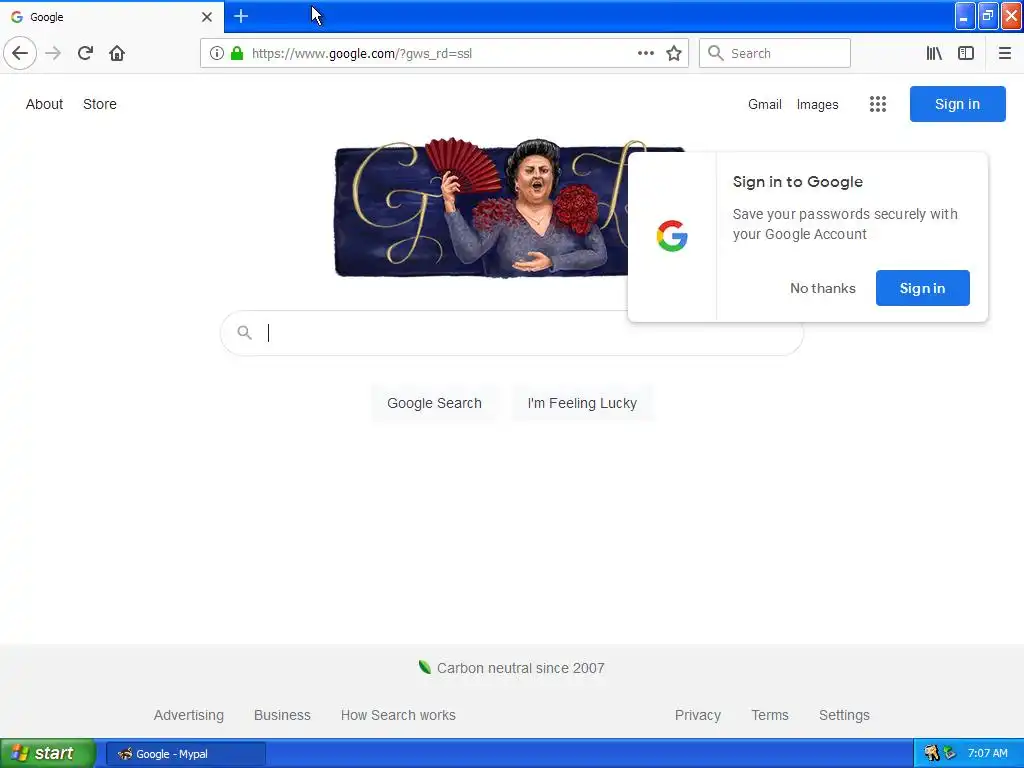Focus the browser toolbar Search field
This screenshot has height=768, width=1024.
point(775,53)
